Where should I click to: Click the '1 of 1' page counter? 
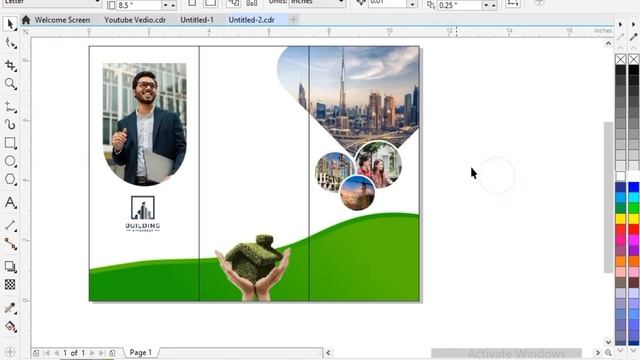74,353
